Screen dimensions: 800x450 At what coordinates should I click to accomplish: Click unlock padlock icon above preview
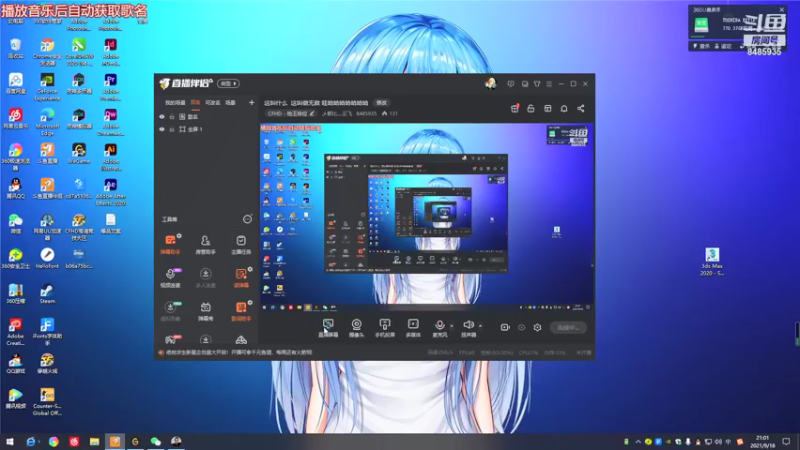(531, 109)
